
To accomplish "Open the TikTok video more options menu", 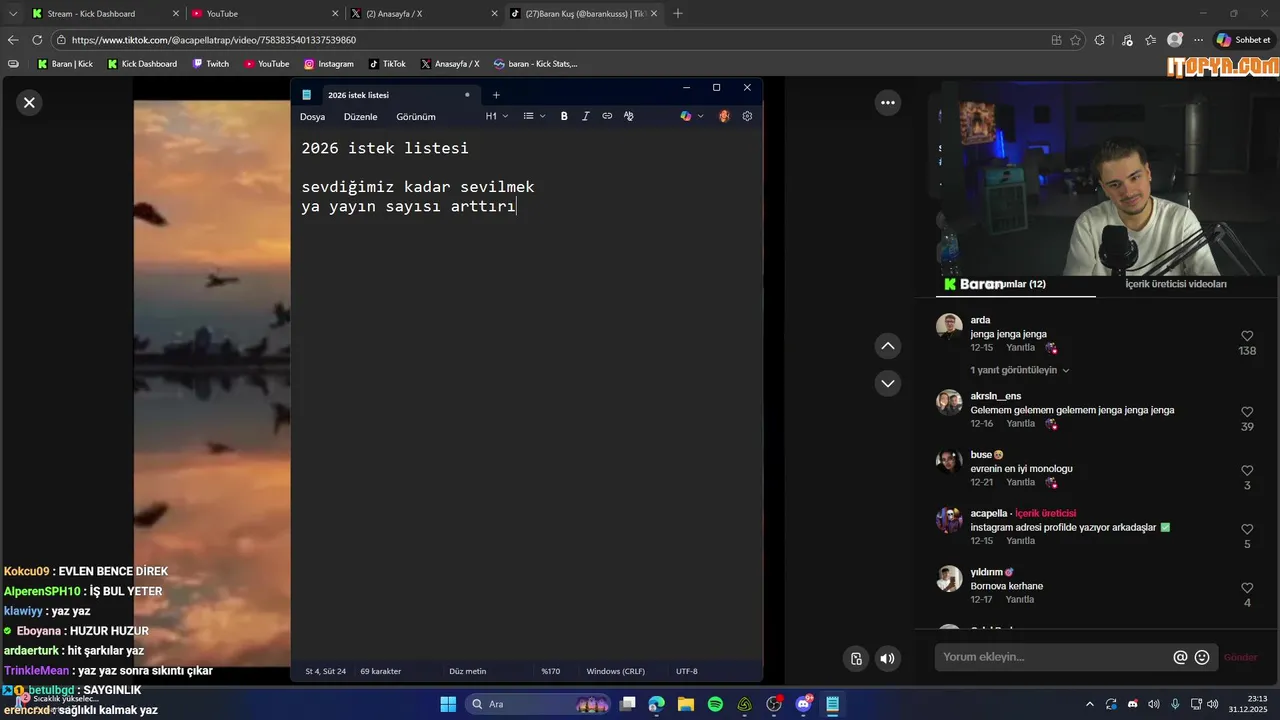I will [887, 102].
